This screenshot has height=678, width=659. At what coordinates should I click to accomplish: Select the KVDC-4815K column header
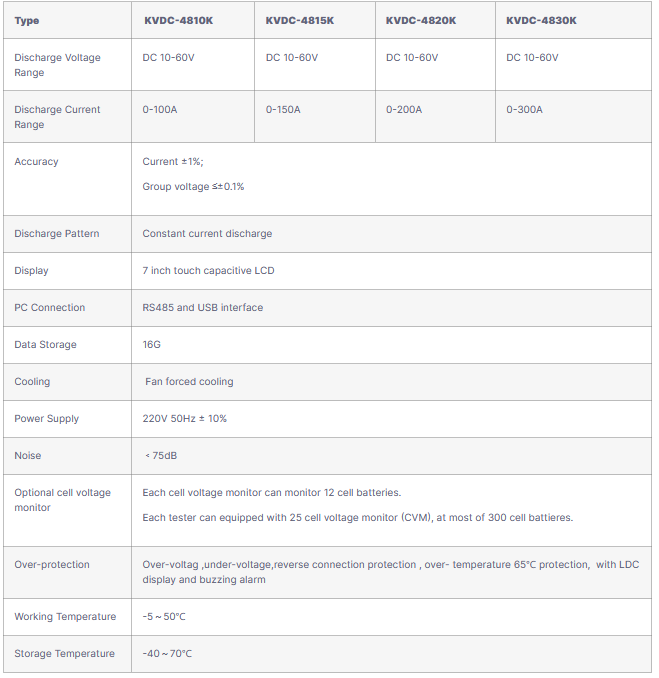click(x=299, y=20)
